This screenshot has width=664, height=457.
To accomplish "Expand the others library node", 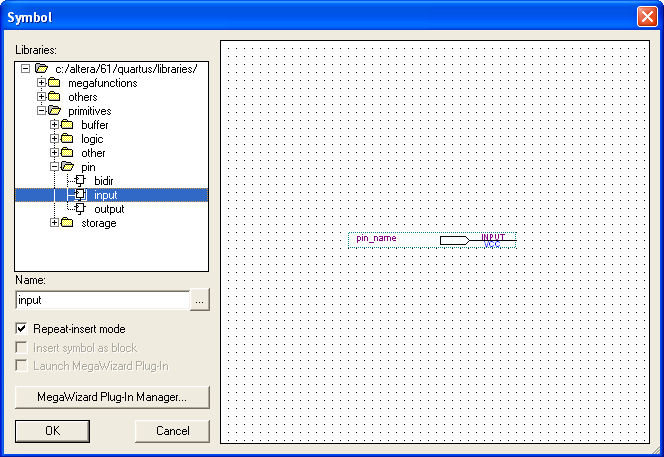I will pyautogui.click(x=41, y=97).
